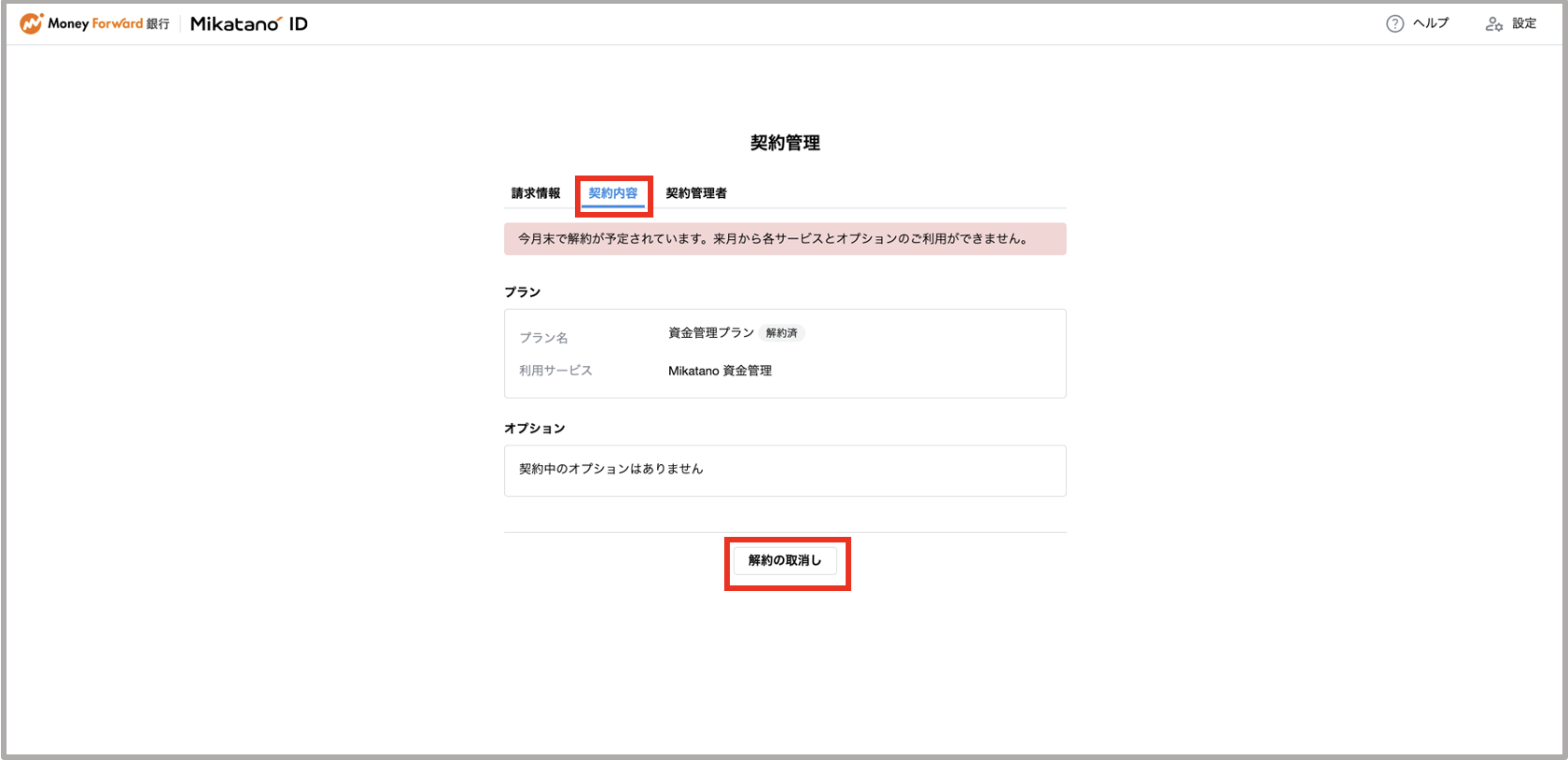Open the 設定 menu
Viewport: 1568px width, 760px height.
1524,23
